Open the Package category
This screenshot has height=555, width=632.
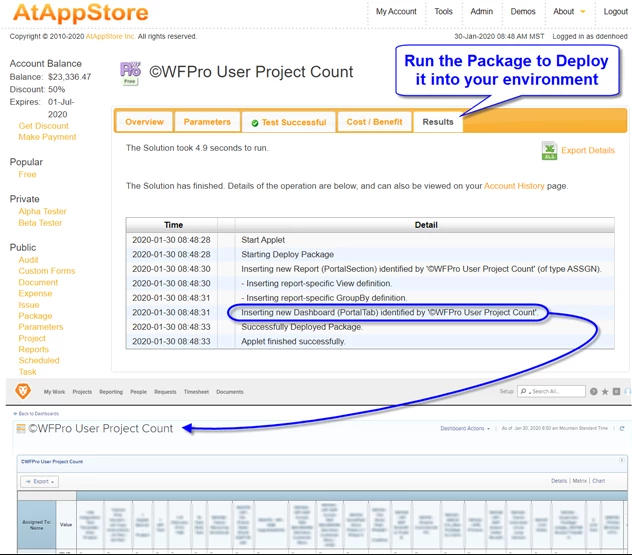tap(35, 316)
